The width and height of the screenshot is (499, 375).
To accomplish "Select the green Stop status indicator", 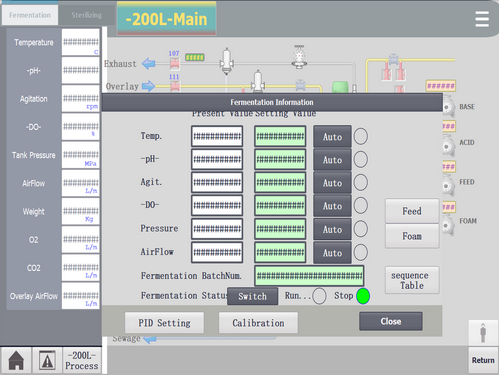I will coord(363,296).
